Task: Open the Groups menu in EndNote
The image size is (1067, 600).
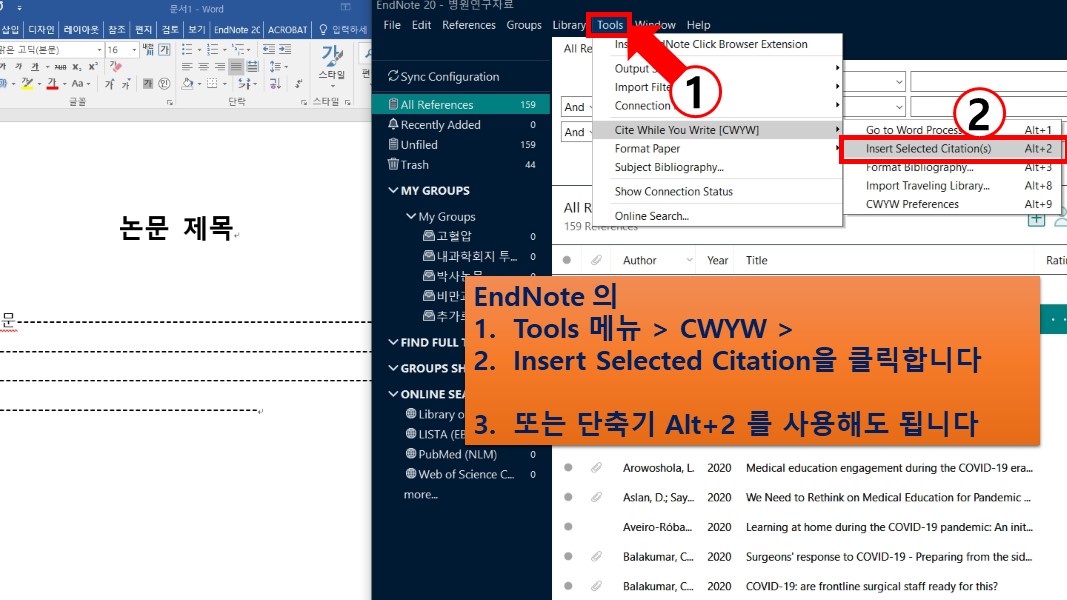Action: [524, 25]
